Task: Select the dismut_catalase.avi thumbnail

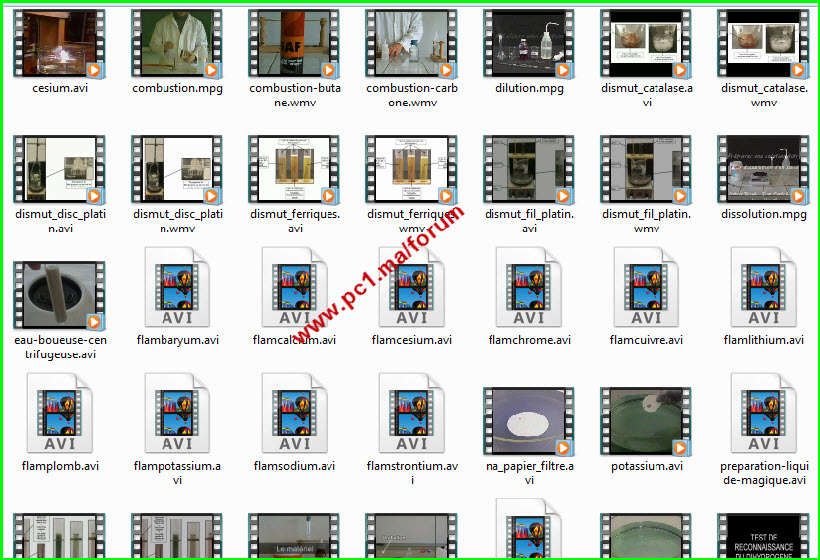Action: point(646,43)
